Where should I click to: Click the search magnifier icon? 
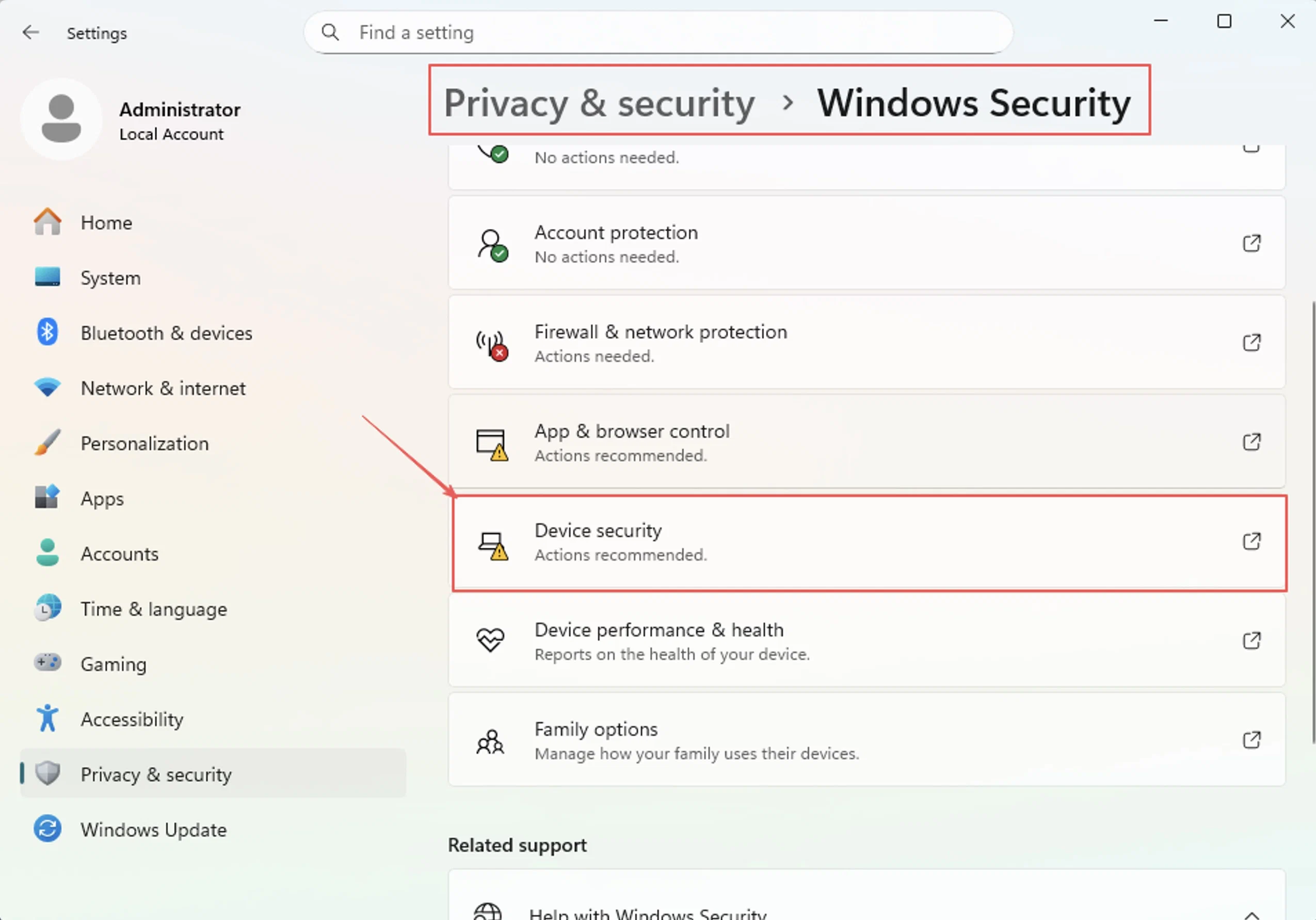tap(330, 32)
